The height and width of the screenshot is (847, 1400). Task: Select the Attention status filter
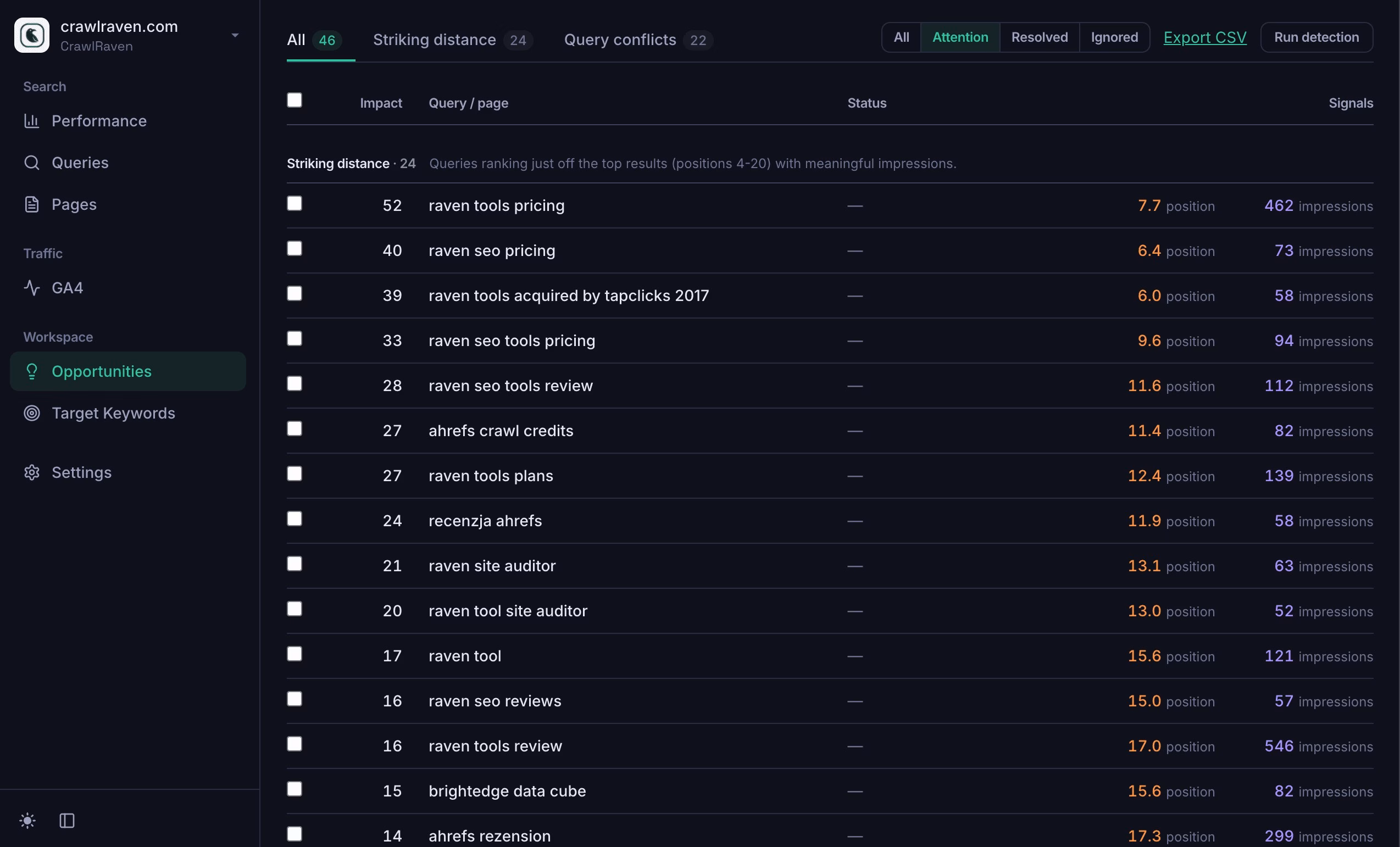tap(960, 37)
